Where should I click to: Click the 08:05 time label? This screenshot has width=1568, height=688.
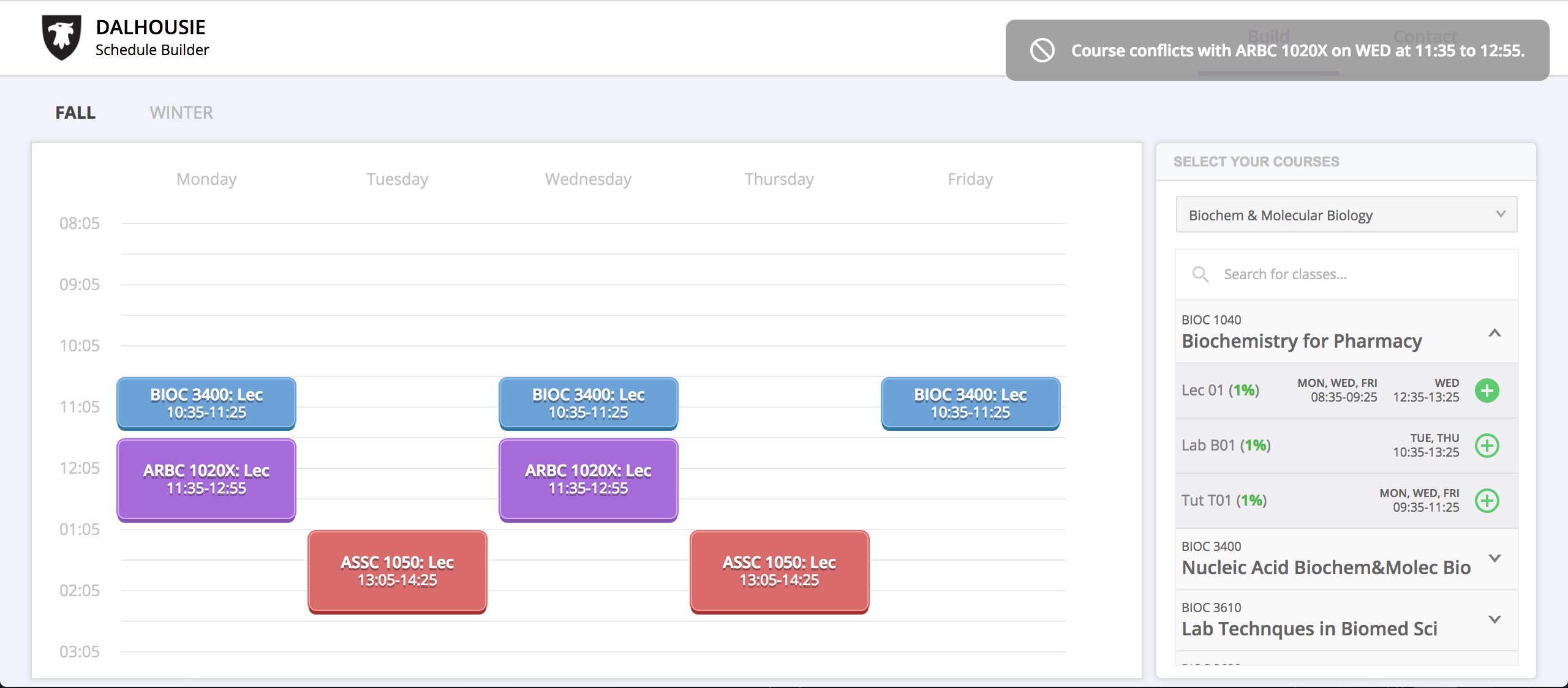coord(80,223)
